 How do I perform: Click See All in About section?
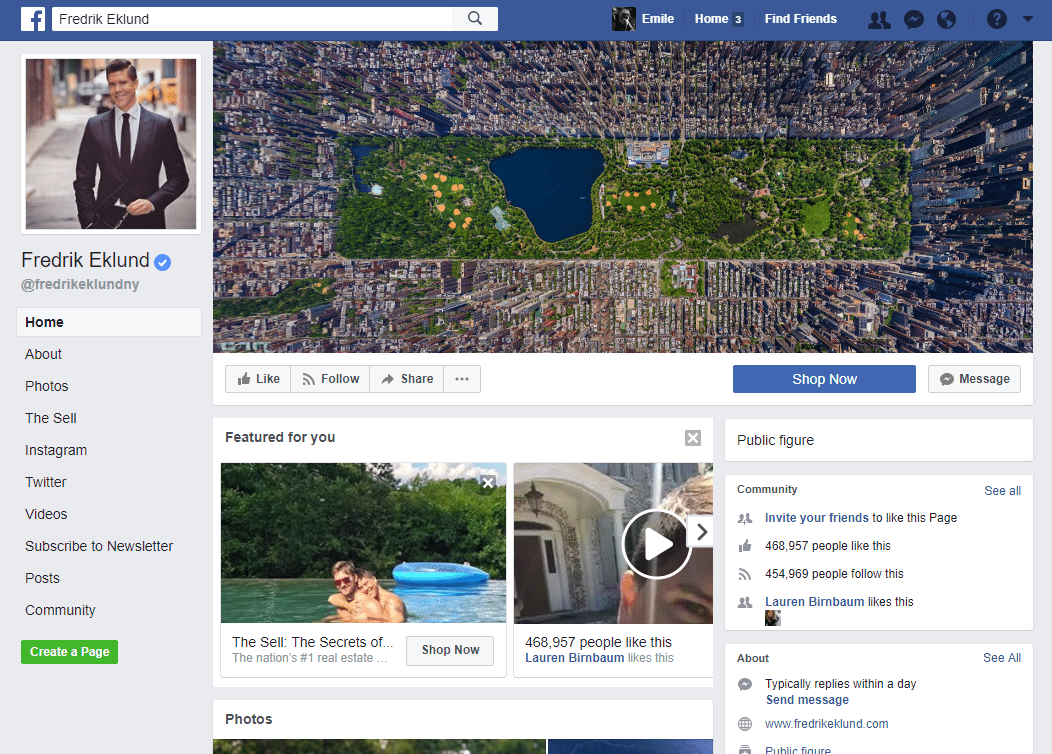(x=1002, y=658)
